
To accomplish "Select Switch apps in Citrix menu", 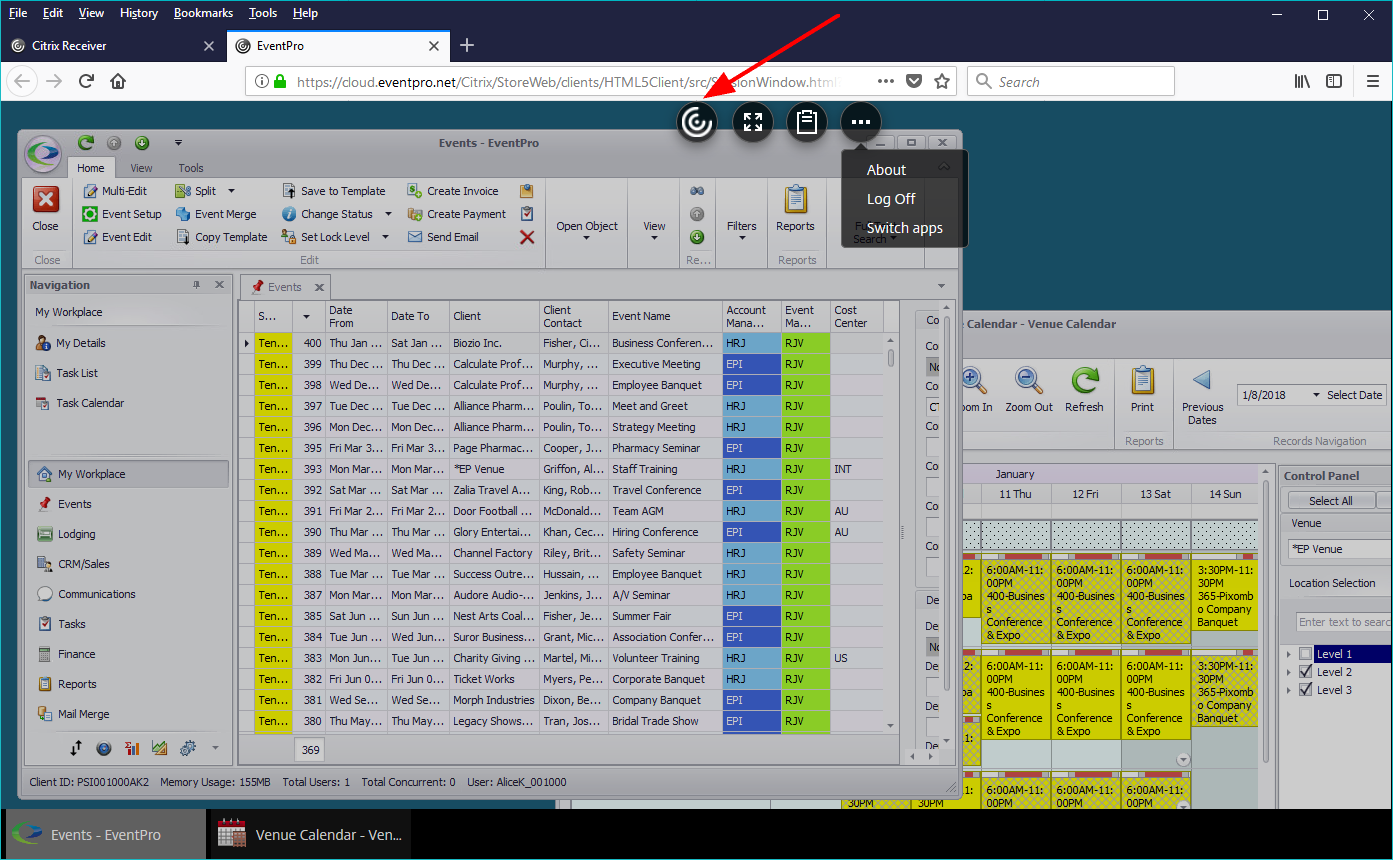I will [x=904, y=228].
